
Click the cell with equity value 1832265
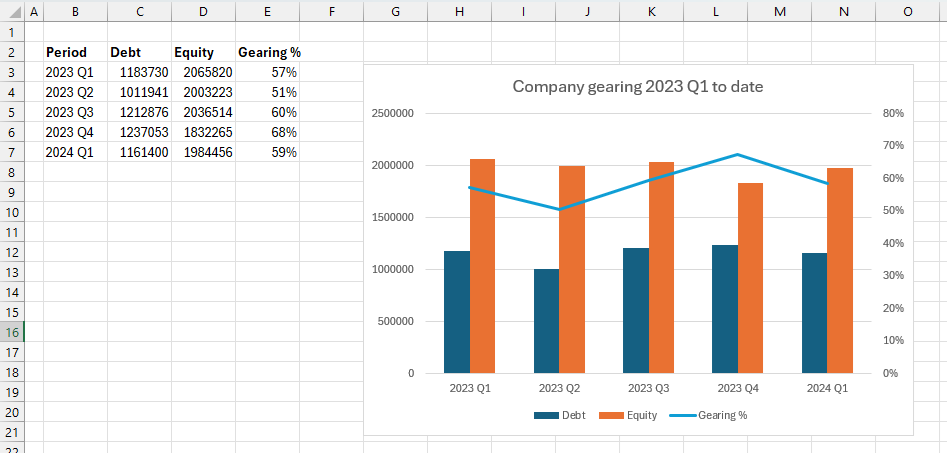pyautogui.click(x=203, y=132)
